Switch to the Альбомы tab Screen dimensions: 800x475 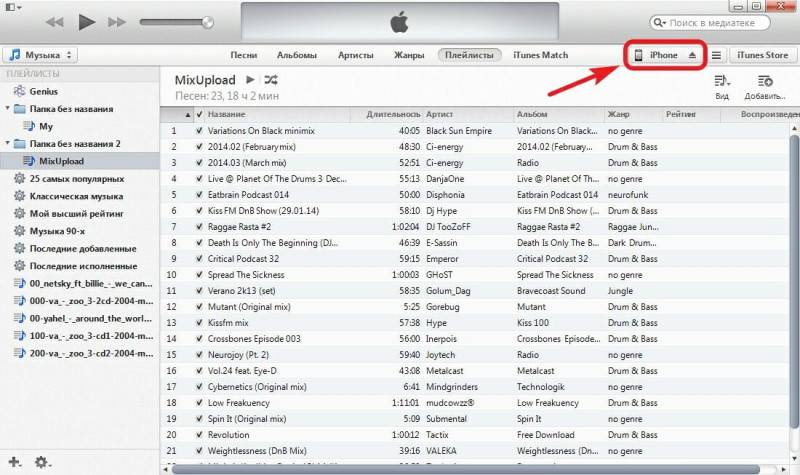click(x=296, y=55)
